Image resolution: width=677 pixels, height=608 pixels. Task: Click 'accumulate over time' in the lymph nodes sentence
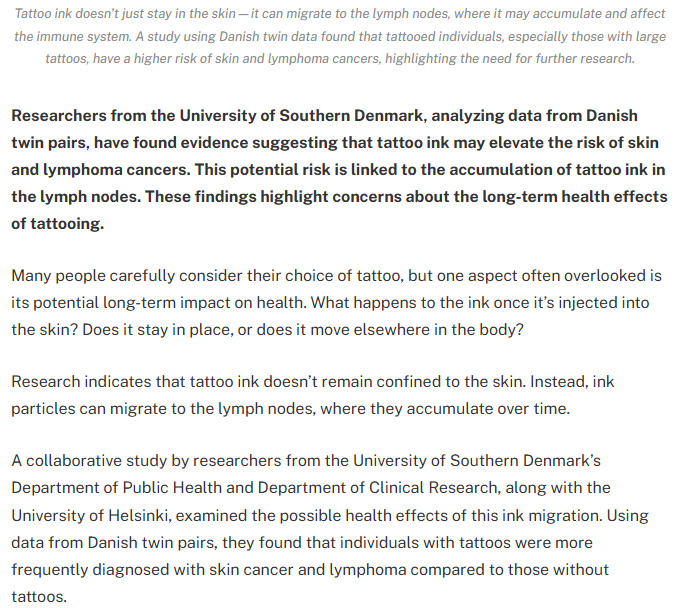[x=486, y=408]
